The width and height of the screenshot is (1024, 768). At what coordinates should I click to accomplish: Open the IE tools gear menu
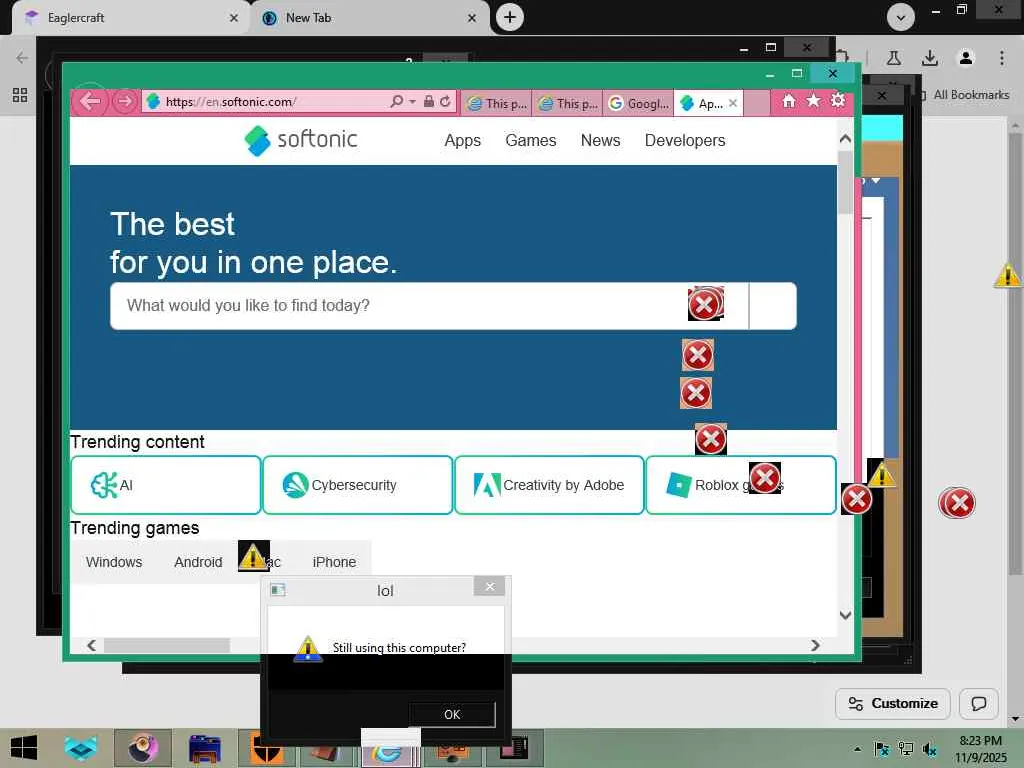point(837,101)
